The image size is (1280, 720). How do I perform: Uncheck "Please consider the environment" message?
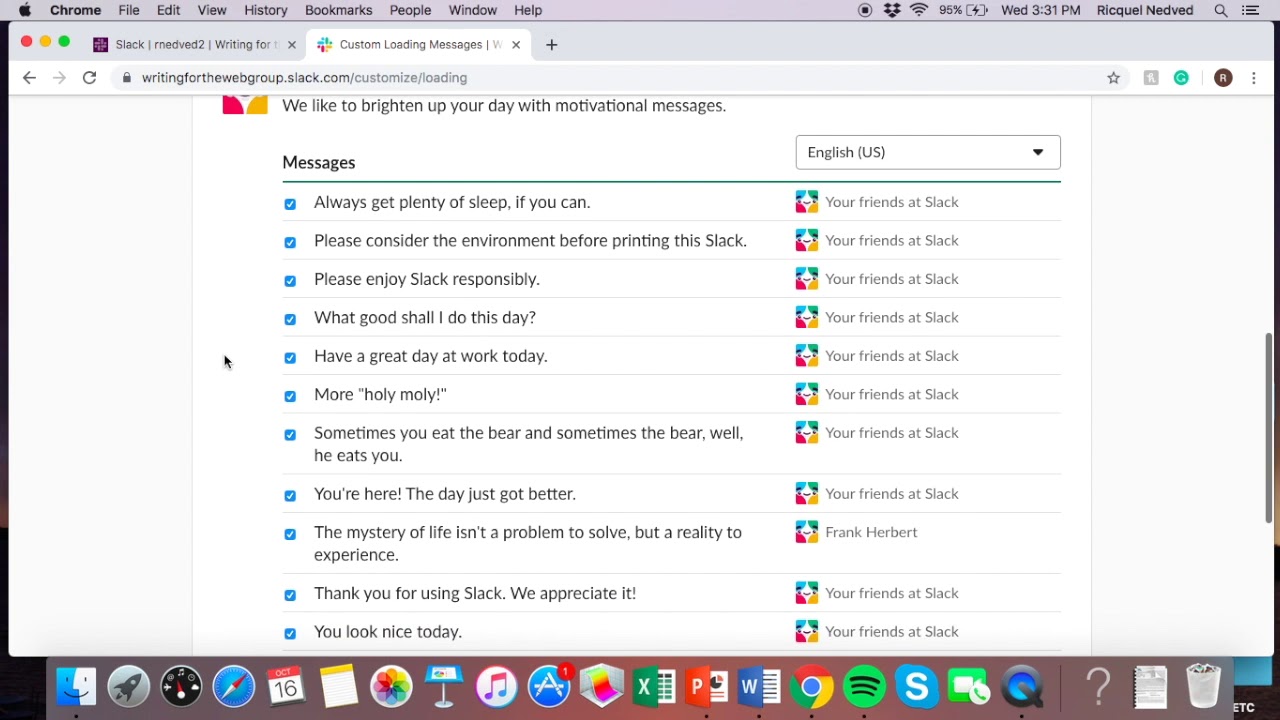(290, 242)
